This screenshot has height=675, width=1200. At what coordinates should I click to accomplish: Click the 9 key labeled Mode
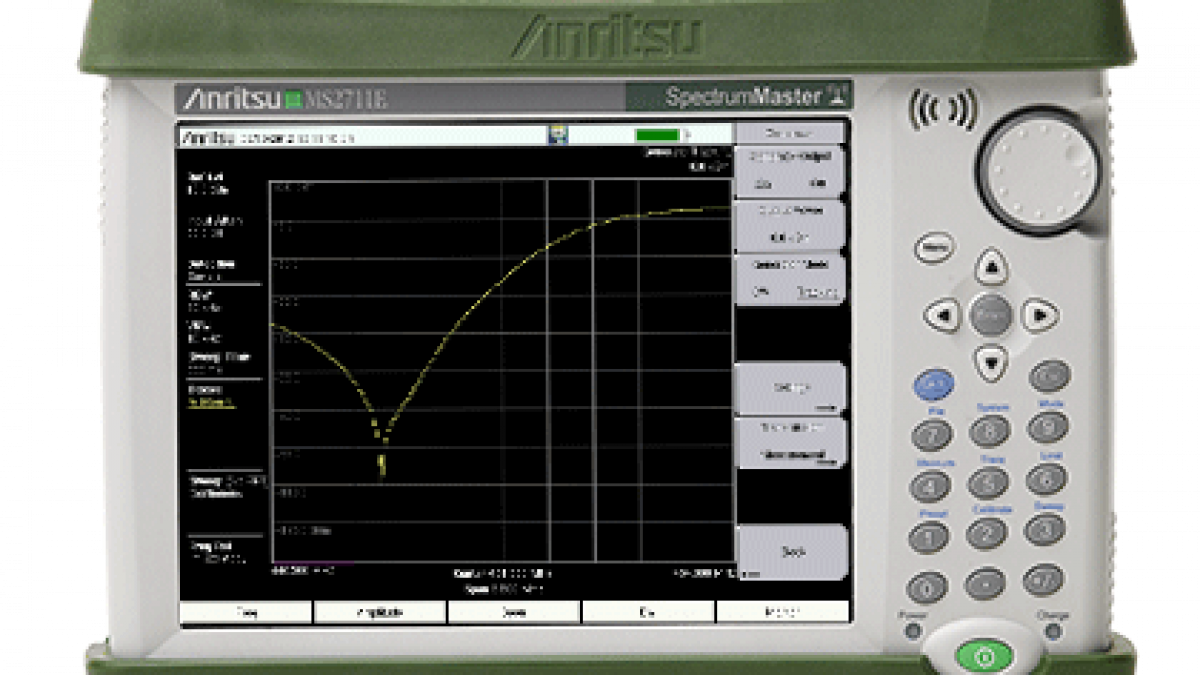[1048, 426]
